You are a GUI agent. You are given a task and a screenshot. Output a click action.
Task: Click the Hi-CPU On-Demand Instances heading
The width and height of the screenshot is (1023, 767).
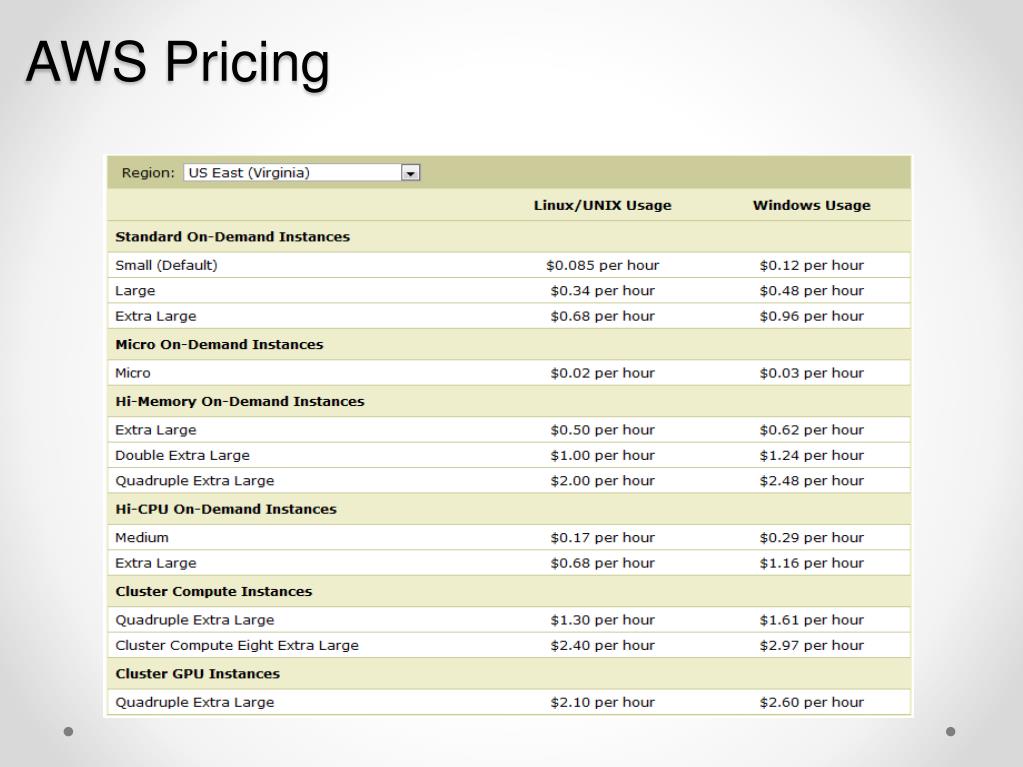[x=226, y=509]
